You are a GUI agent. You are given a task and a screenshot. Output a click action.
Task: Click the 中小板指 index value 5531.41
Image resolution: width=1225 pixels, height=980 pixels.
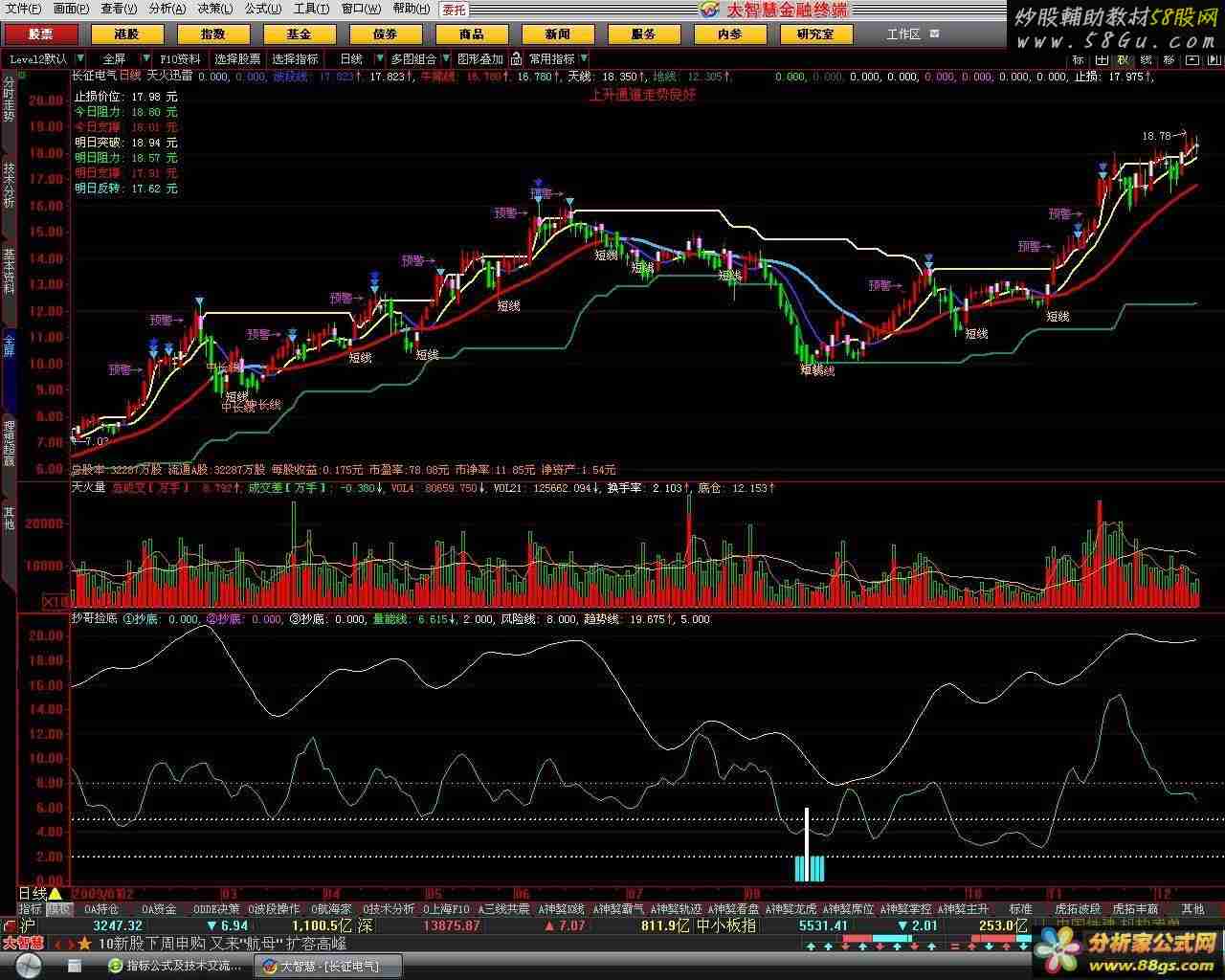[823, 925]
